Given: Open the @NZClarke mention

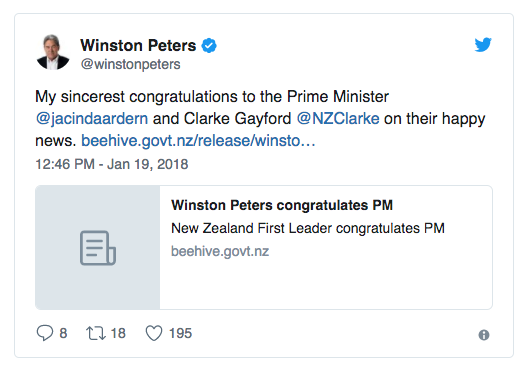Looking at the screenshot, I should (338, 118).
